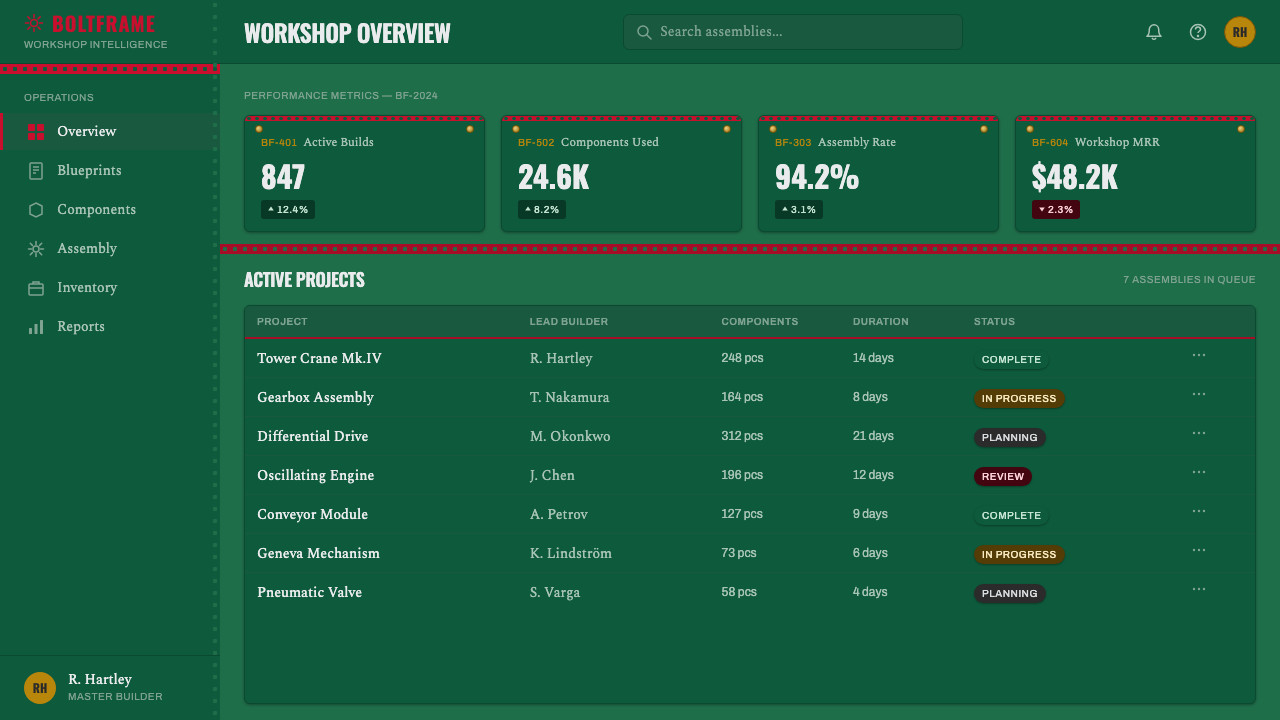Click the Assembly gear icon

[x=36, y=249]
